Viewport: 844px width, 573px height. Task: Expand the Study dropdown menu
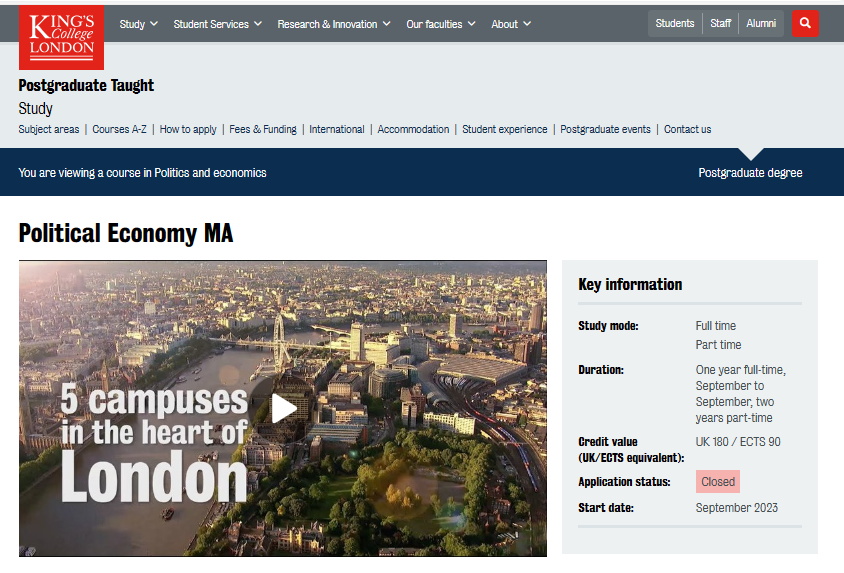coord(138,24)
